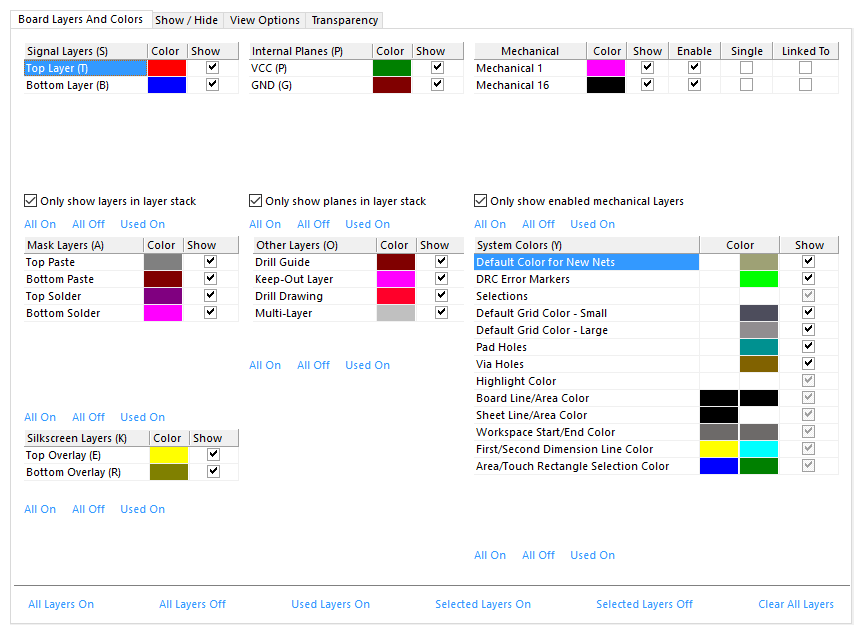This screenshot has width=864, height=635.
Task: Toggle Show checkbox for Top Layer
Action: point(213,68)
